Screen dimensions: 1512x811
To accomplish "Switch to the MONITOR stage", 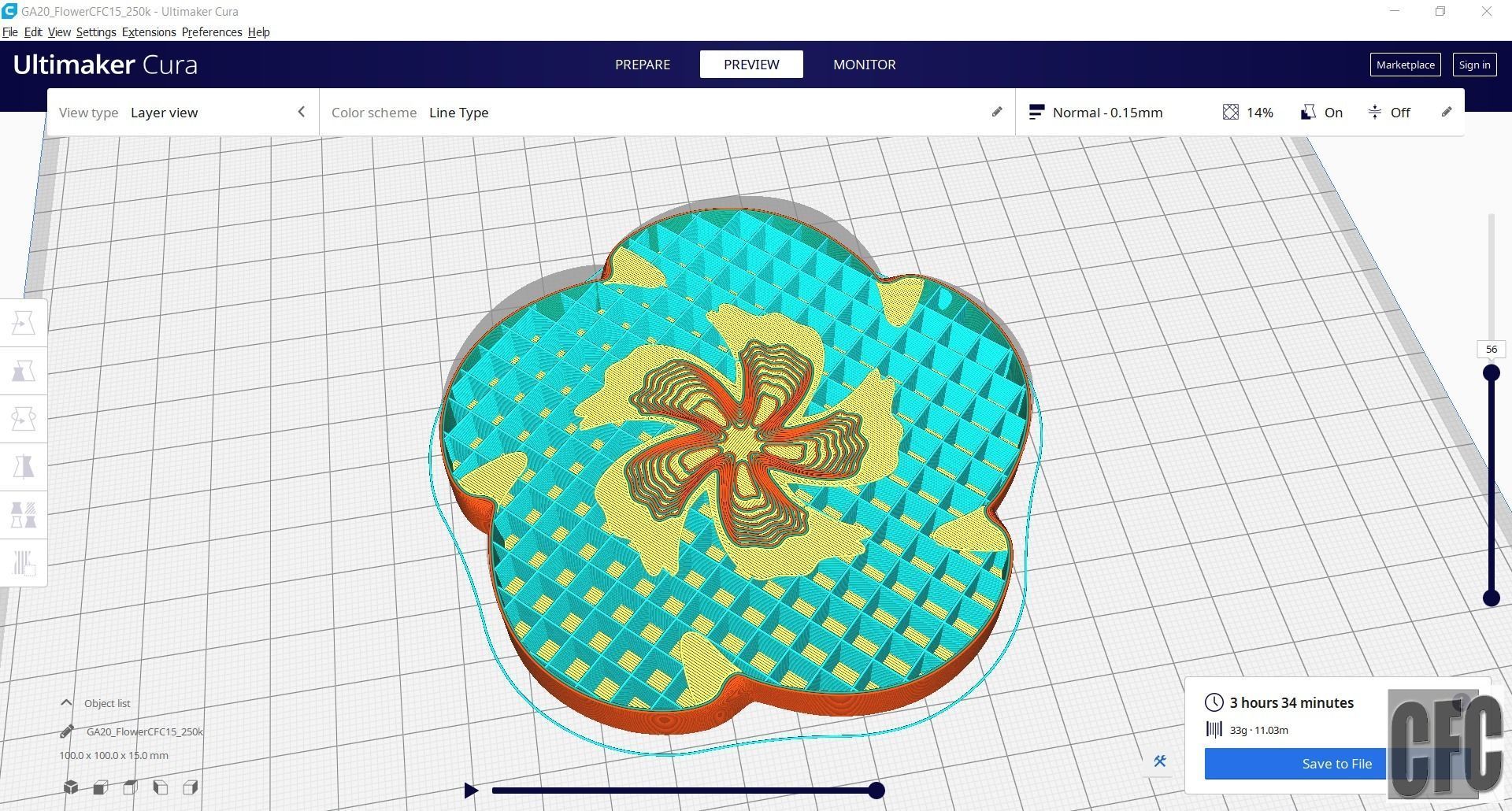I will (864, 65).
